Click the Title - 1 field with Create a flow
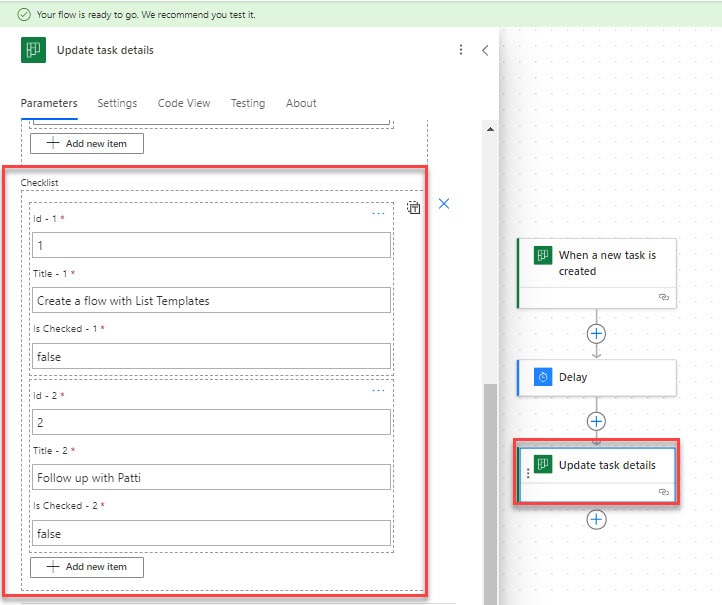 point(211,300)
